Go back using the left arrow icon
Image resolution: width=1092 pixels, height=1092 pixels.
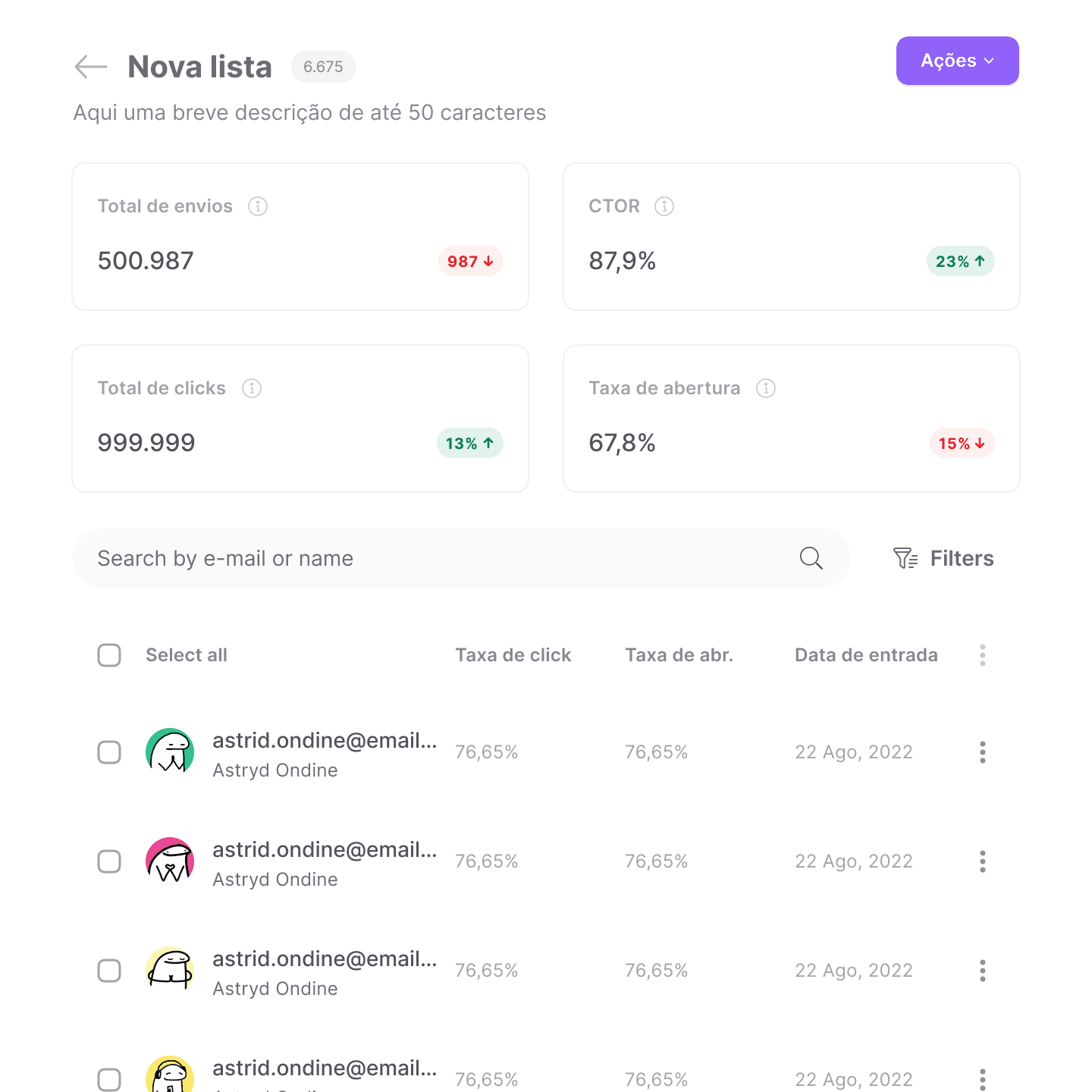tap(91, 67)
